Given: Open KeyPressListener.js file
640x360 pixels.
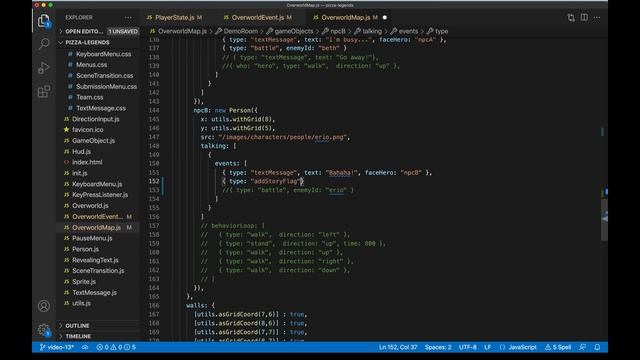Looking at the screenshot, I should click(100, 195).
